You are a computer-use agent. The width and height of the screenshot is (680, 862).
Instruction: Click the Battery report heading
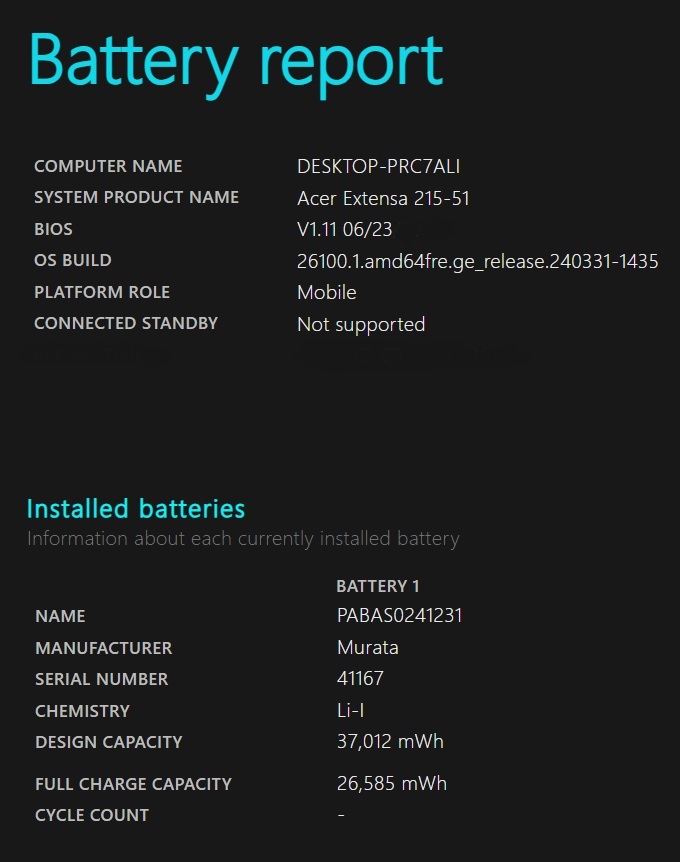pyautogui.click(x=236, y=60)
